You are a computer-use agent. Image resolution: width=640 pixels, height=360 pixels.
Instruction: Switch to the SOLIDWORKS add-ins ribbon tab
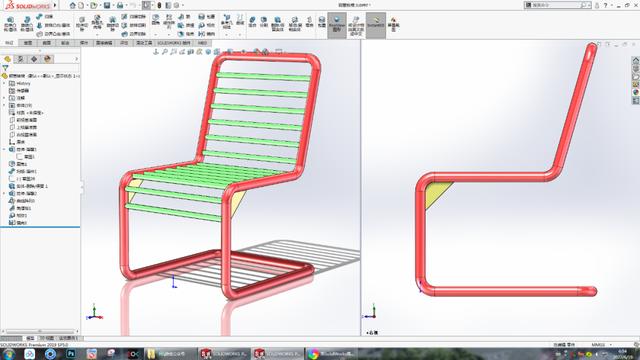[x=174, y=43]
